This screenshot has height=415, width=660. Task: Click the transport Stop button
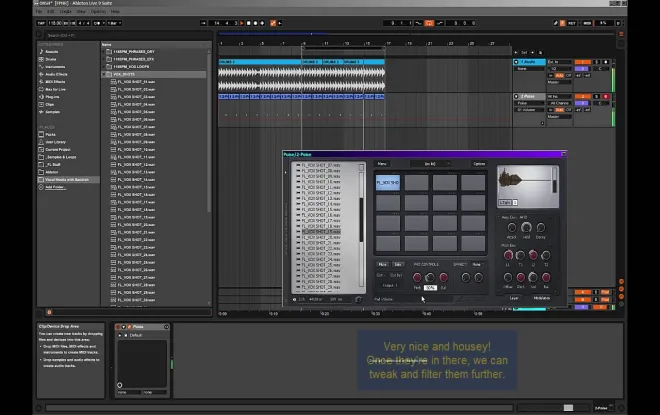(x=249, y=23)
